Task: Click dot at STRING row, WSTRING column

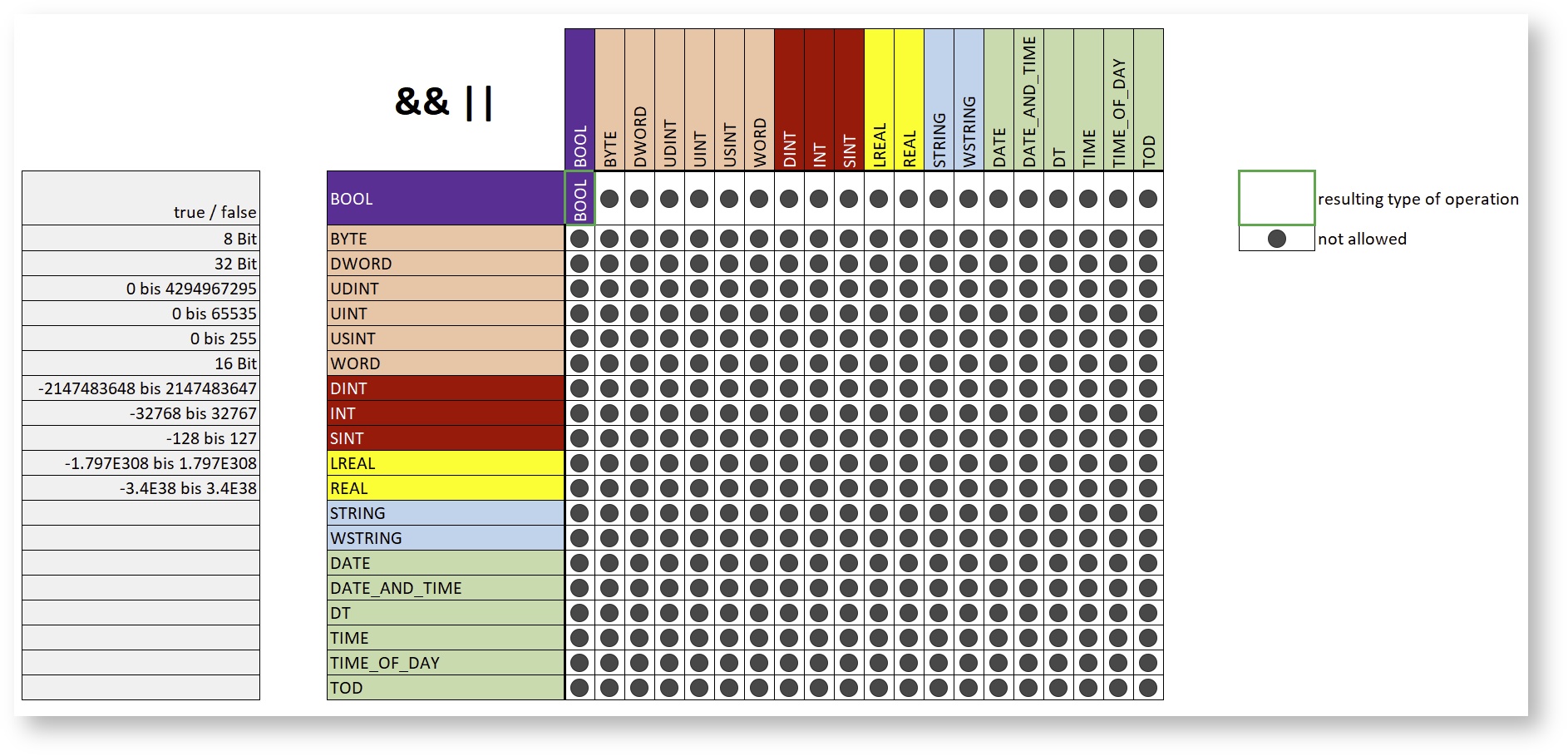Action: click(969, 513)
